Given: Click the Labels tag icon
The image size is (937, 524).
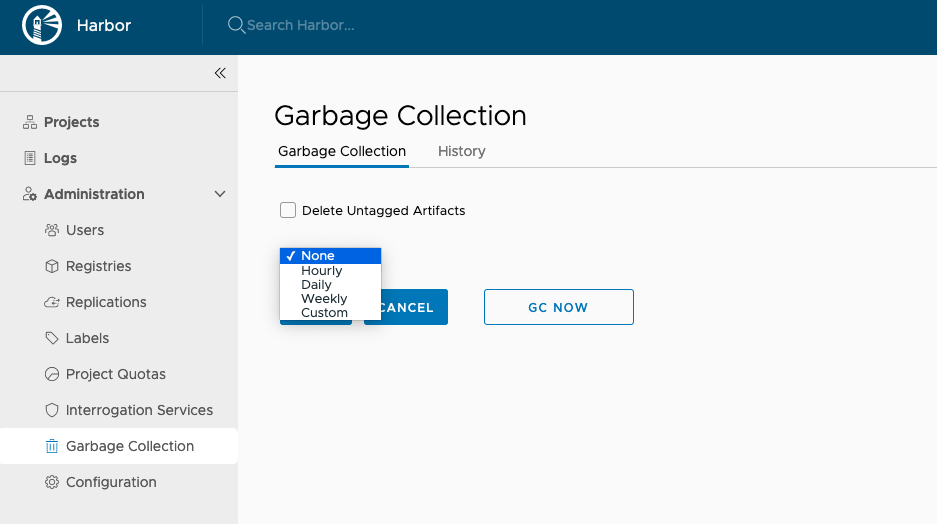Looking at the screenshot, I should 52,338.
